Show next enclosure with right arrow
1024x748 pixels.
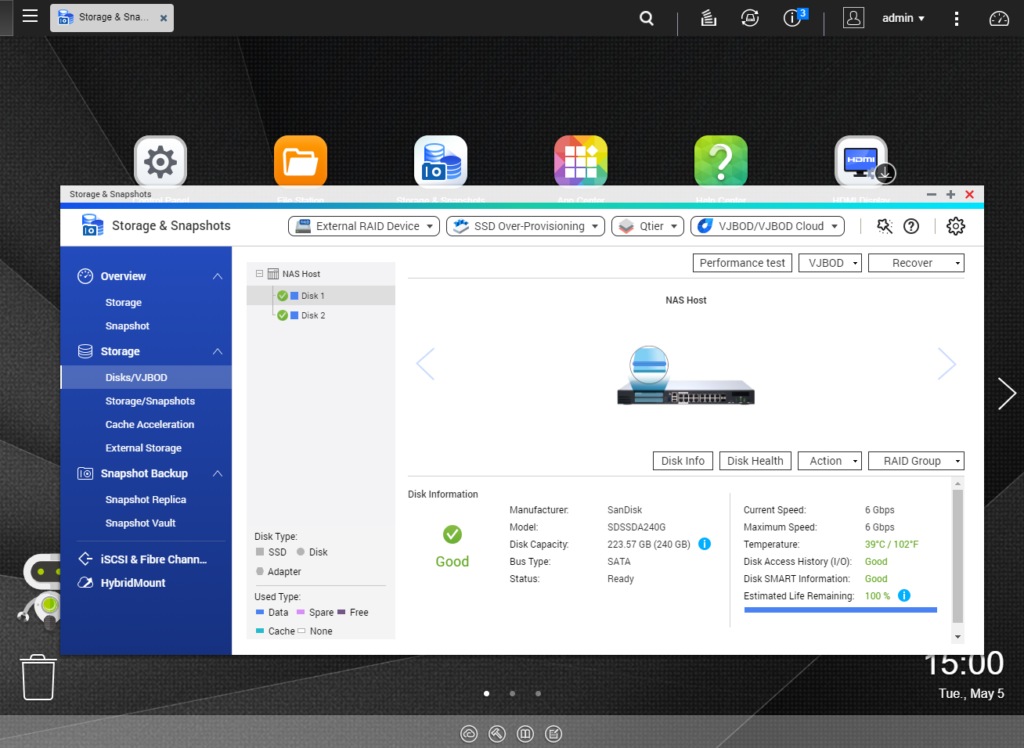point(947,364)
